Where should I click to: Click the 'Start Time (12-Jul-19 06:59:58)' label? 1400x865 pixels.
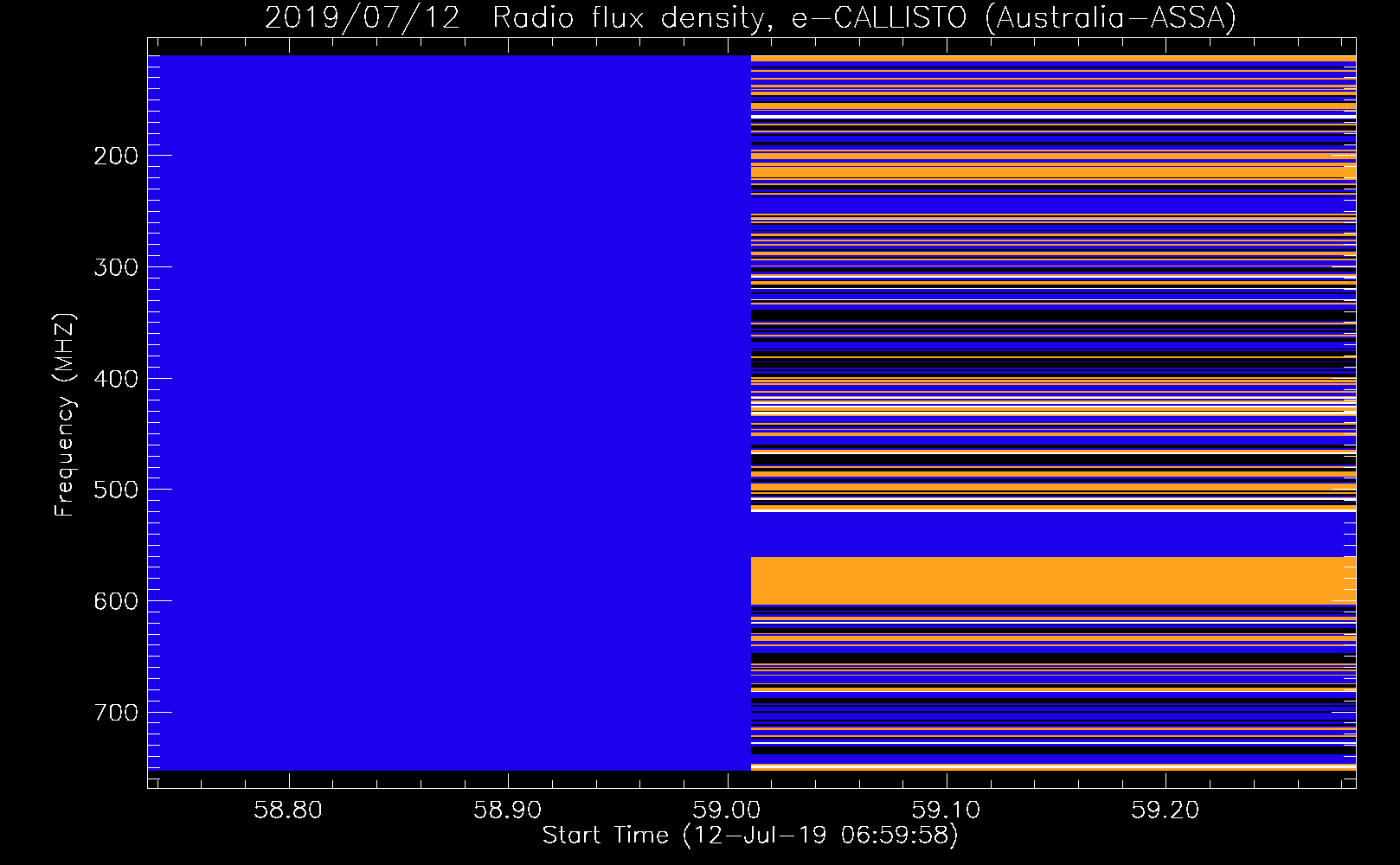pos(750,836)
